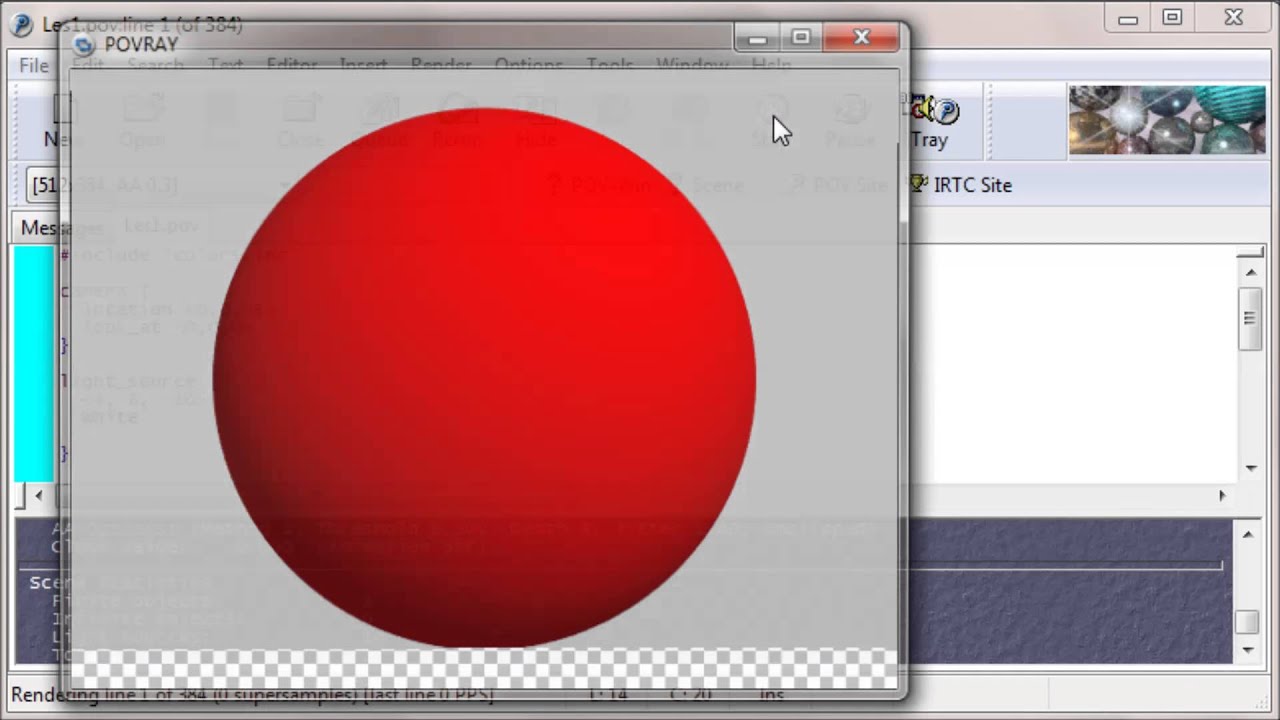
Task: Click the message pane scrollbar thumb
Action: 1247,622
